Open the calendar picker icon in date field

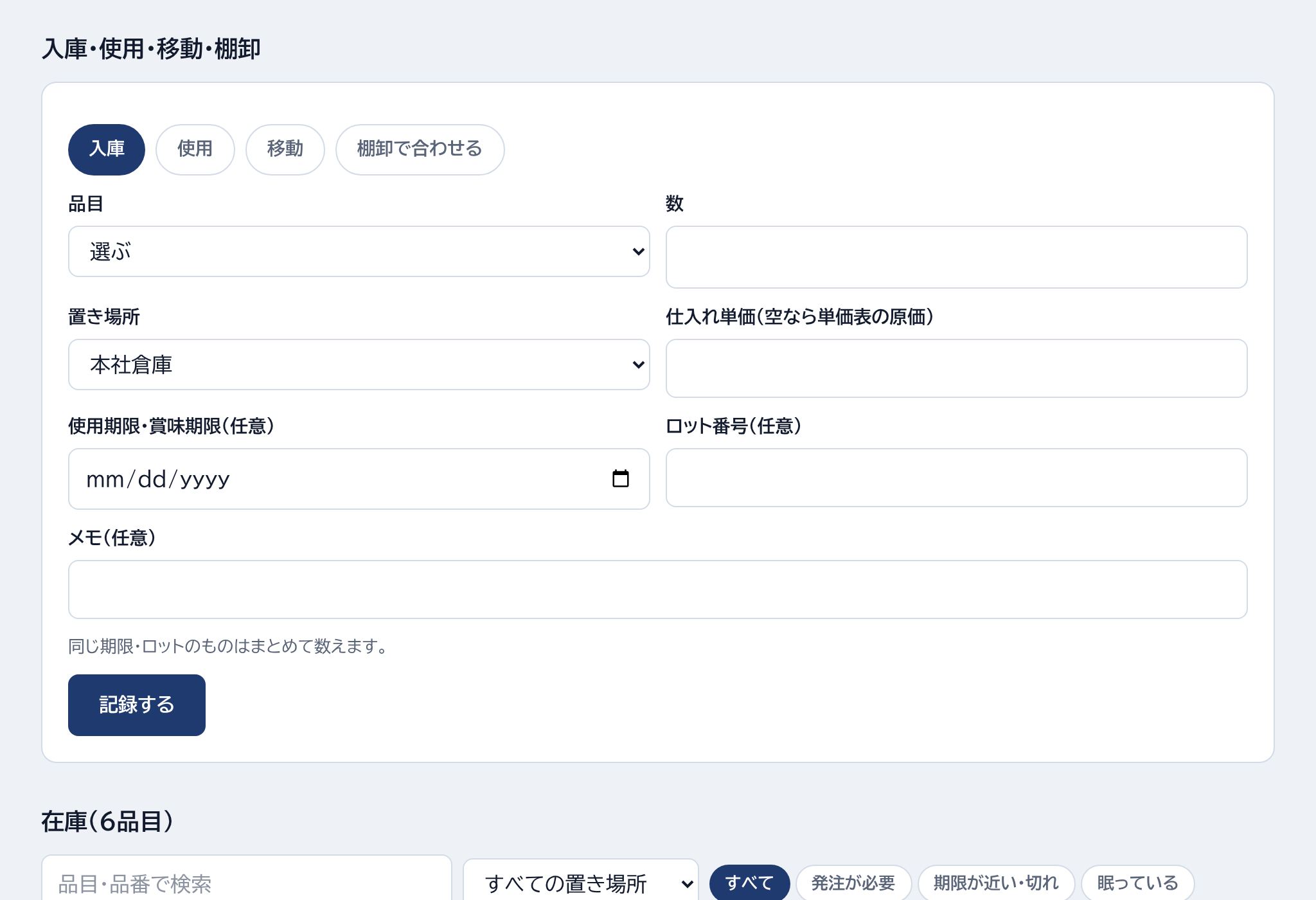click(x=620, y=479)
